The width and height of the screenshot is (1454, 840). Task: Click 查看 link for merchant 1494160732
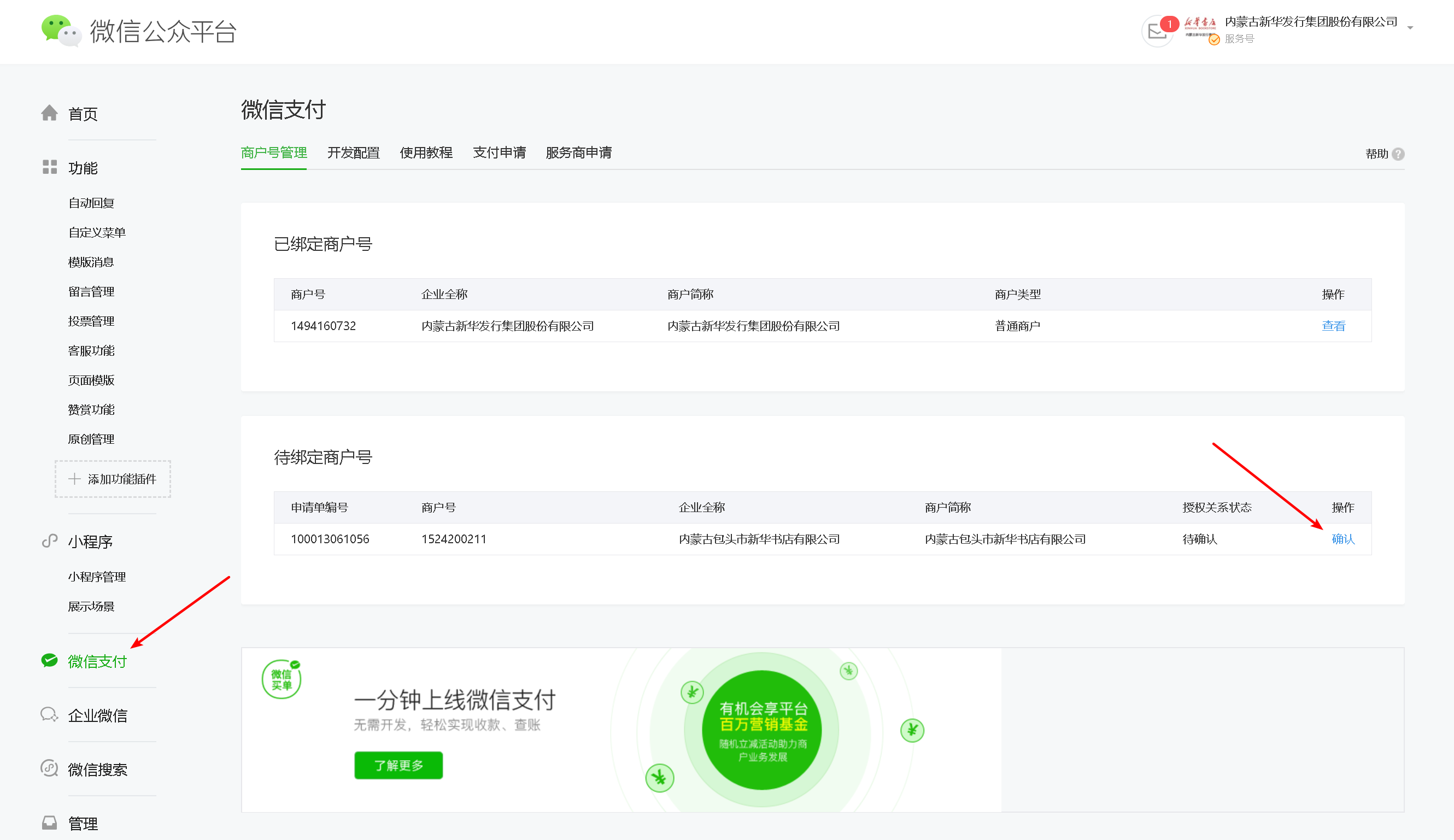[1333, 326]
